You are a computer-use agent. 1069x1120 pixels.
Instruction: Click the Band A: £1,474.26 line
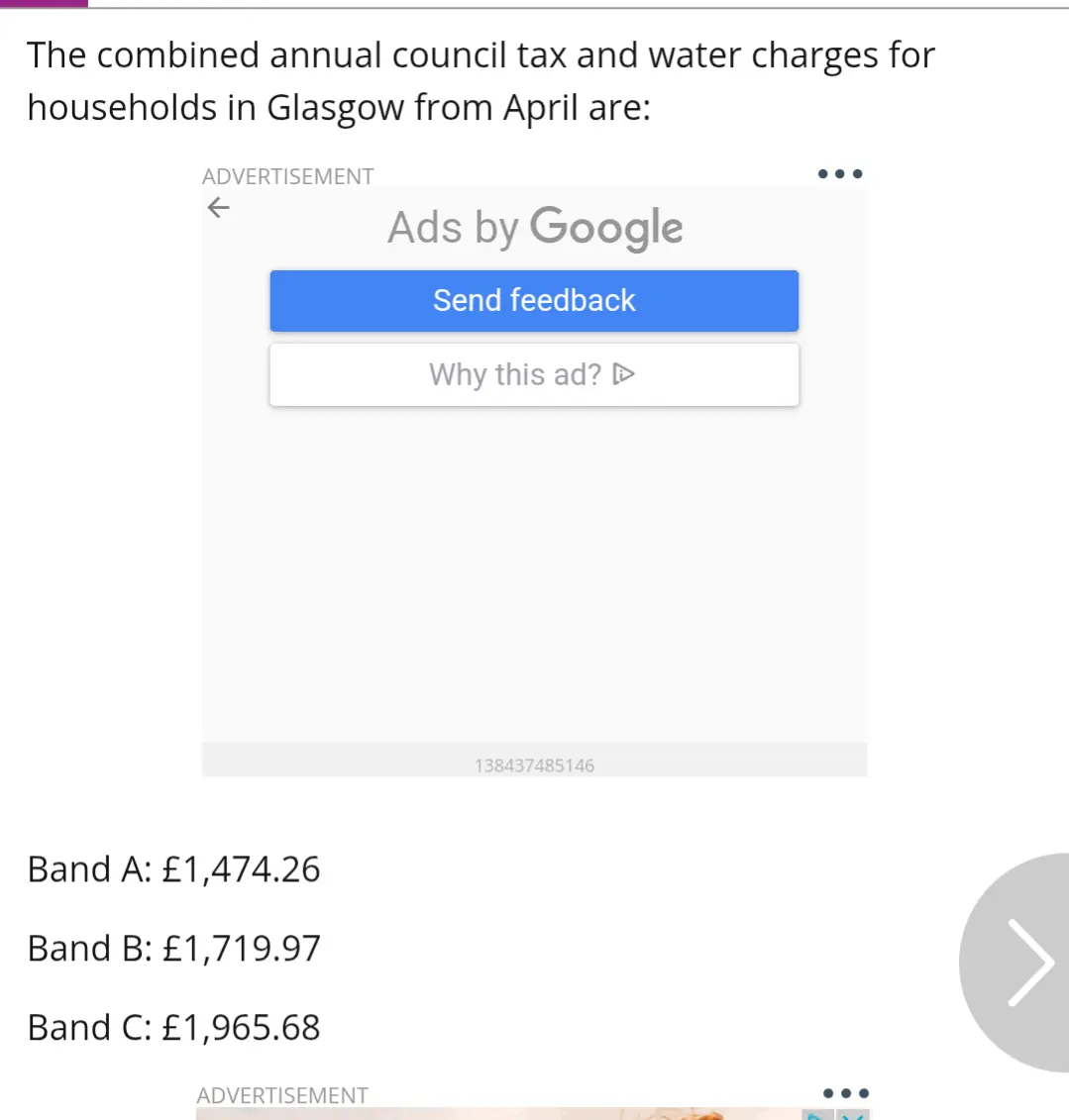pos(173,869)
